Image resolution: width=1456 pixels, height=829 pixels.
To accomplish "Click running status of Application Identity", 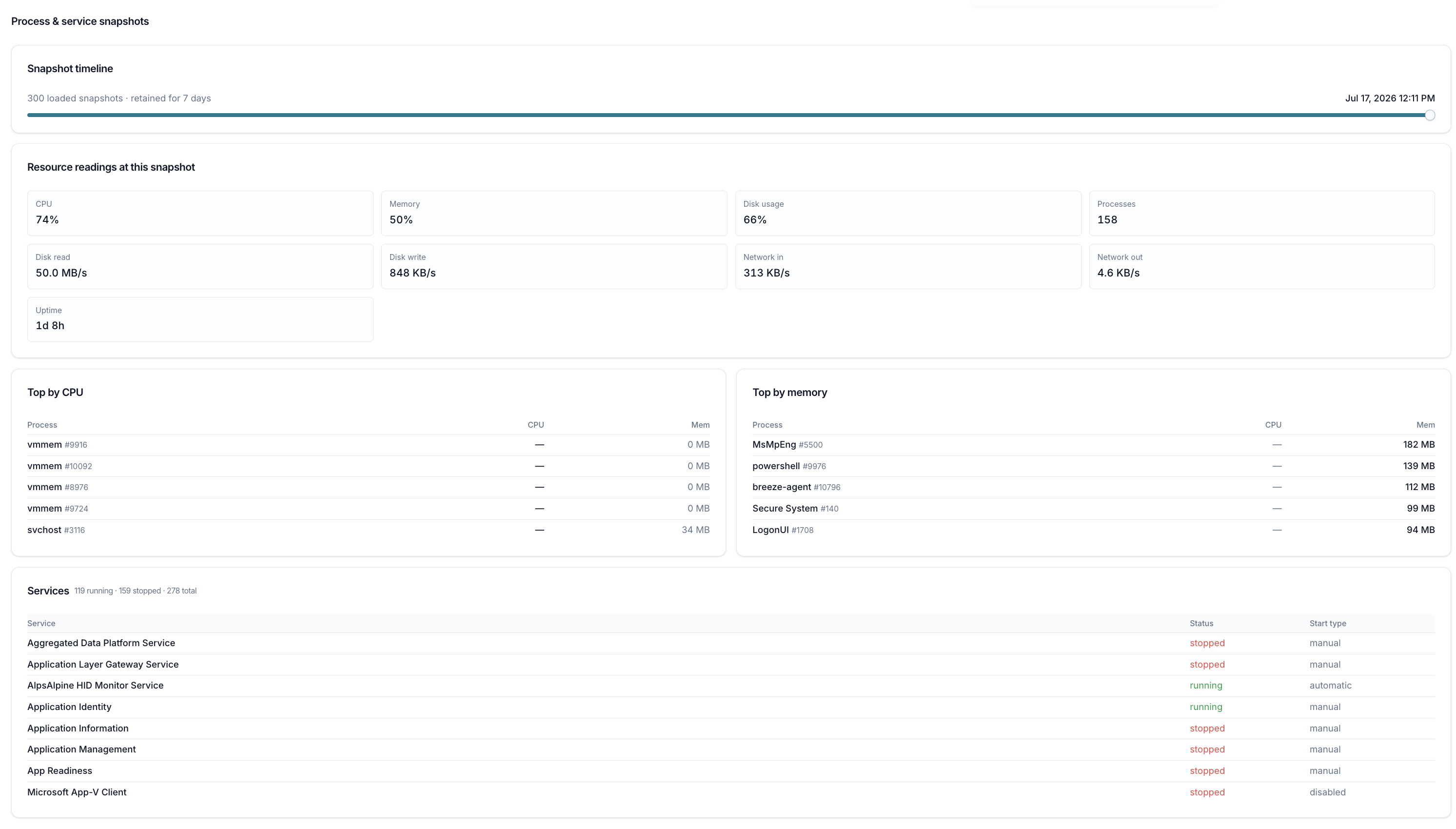I will [1205, 707].
